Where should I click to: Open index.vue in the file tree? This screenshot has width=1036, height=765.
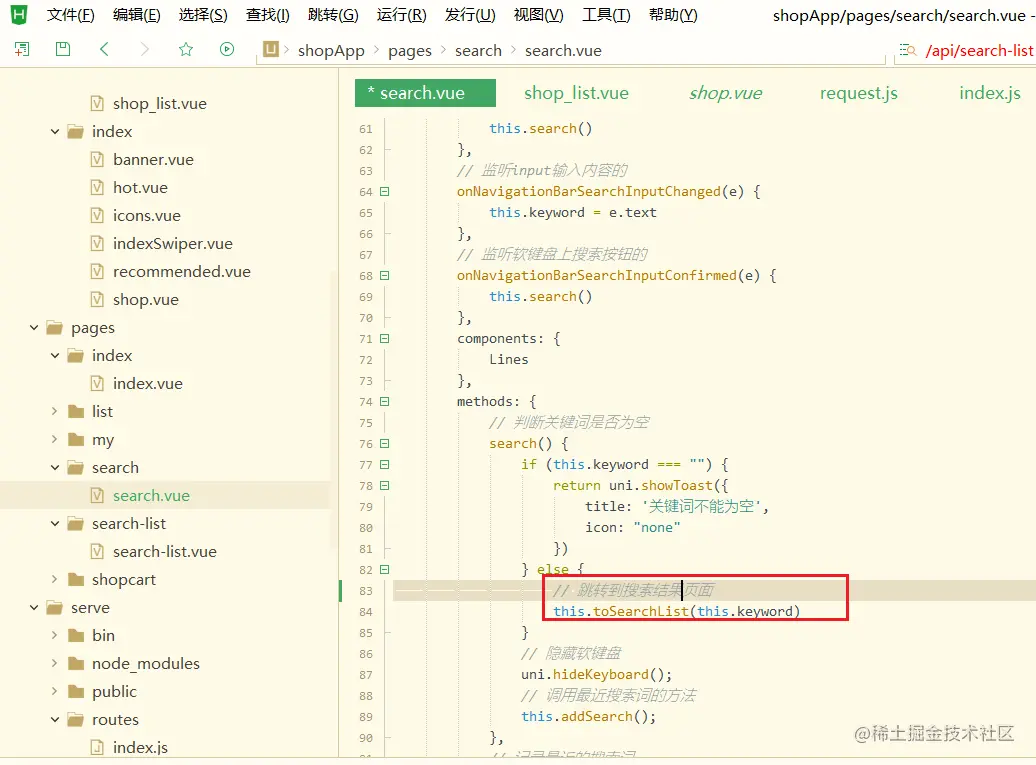147,383
